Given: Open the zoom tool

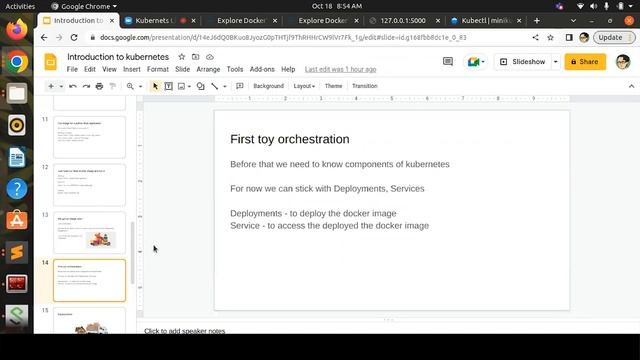Looking at the screenshot, I should pyautogui.click(x=130, y=86).
